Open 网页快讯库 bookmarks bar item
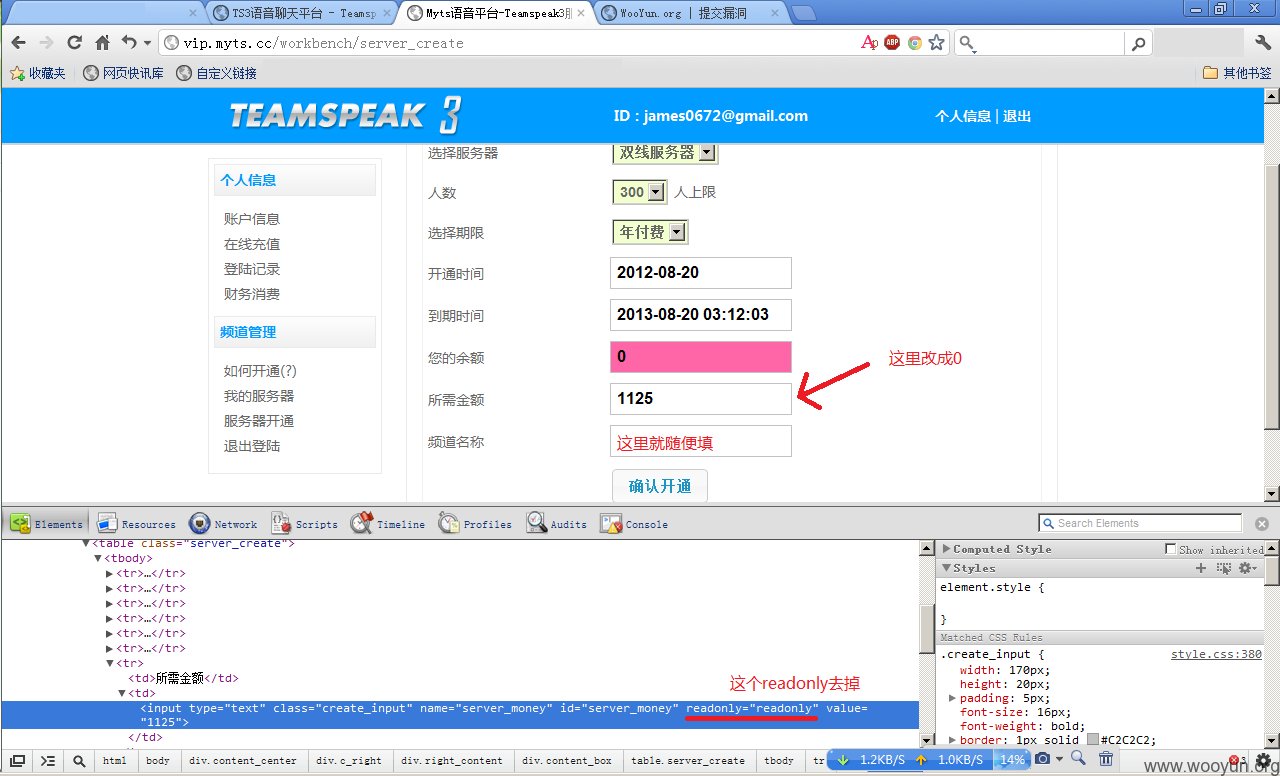1280x776 pixels. (x=124, y=73)
